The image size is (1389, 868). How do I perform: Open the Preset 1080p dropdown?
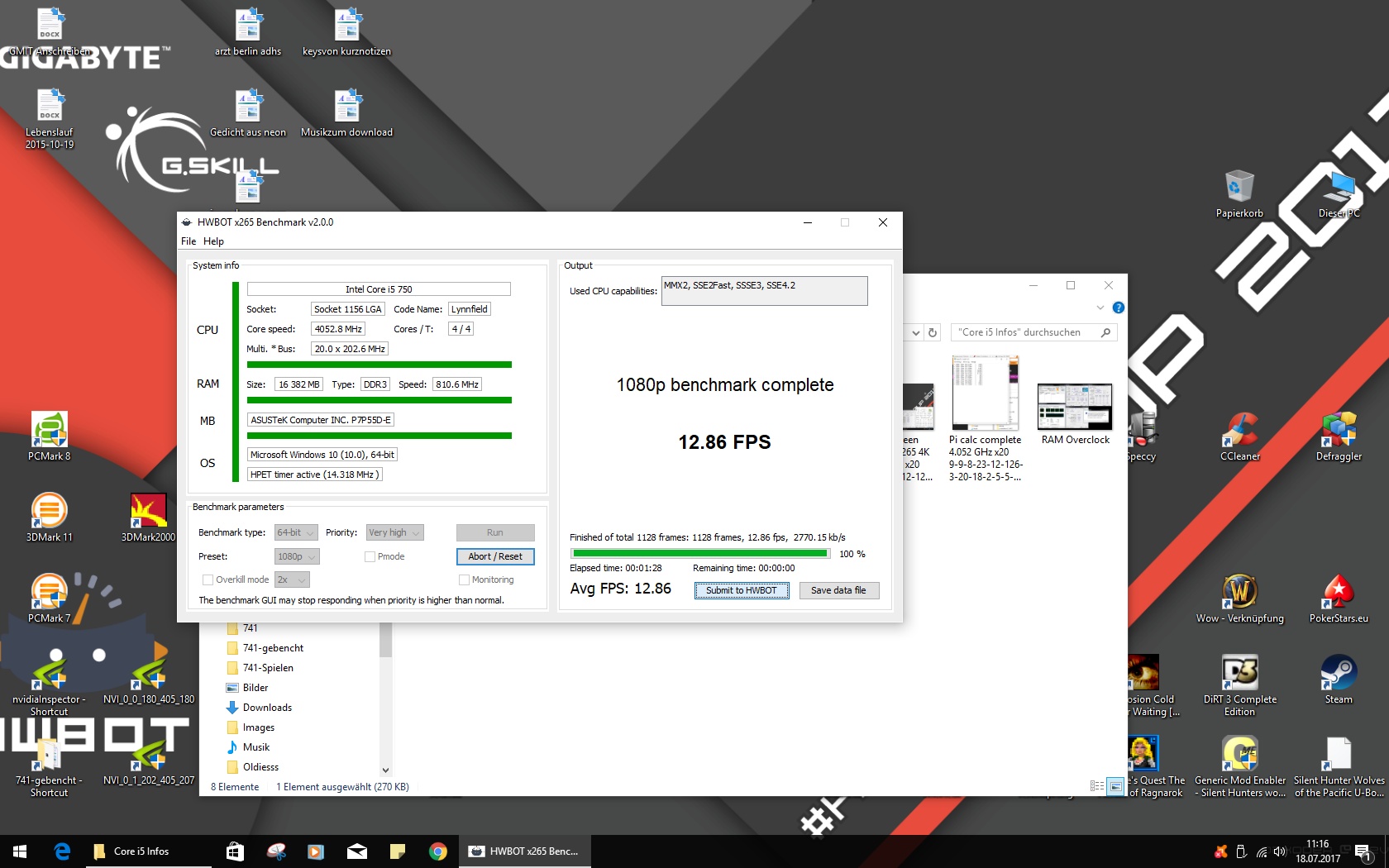point(296,556)
